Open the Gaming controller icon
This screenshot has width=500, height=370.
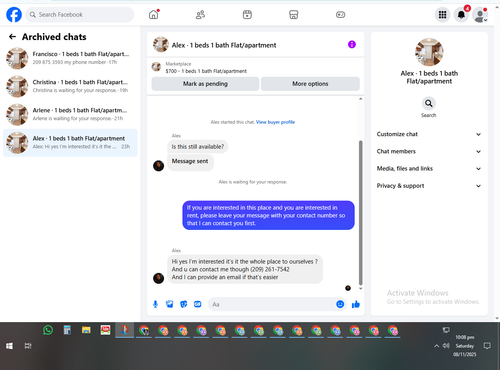coord(340,15)
